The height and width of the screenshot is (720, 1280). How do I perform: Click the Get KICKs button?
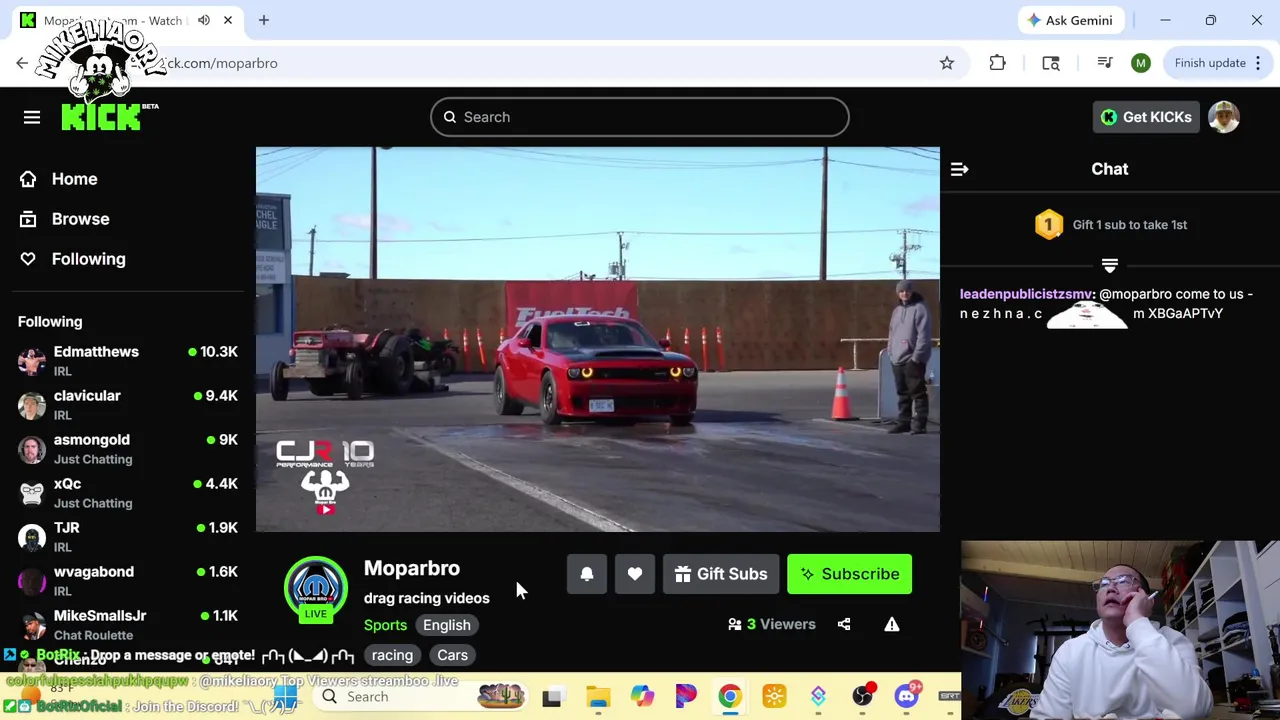pyautogui.click(x=1146, y=117)
